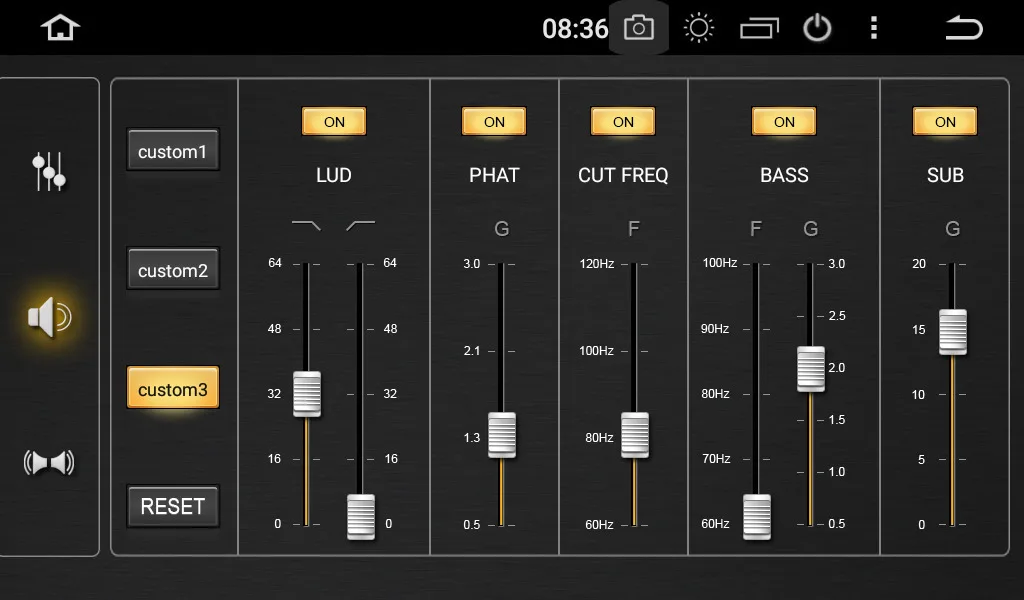Select the loudspeaker sound effects icon
This screenshot has width=1024, height=600.
tap(50, 318)
